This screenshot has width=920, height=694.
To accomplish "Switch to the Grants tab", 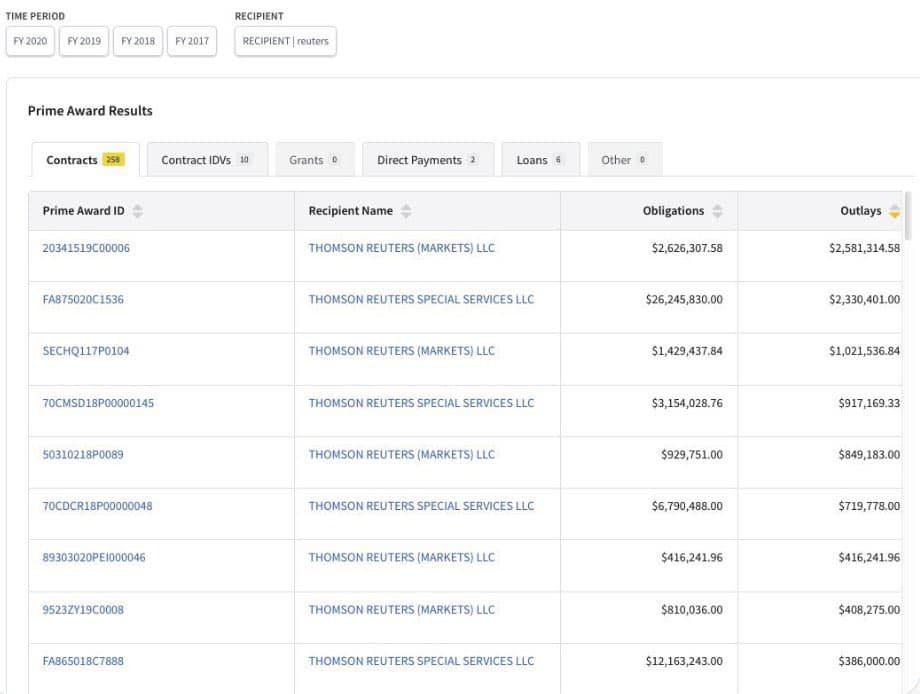I will click(315, 160).
